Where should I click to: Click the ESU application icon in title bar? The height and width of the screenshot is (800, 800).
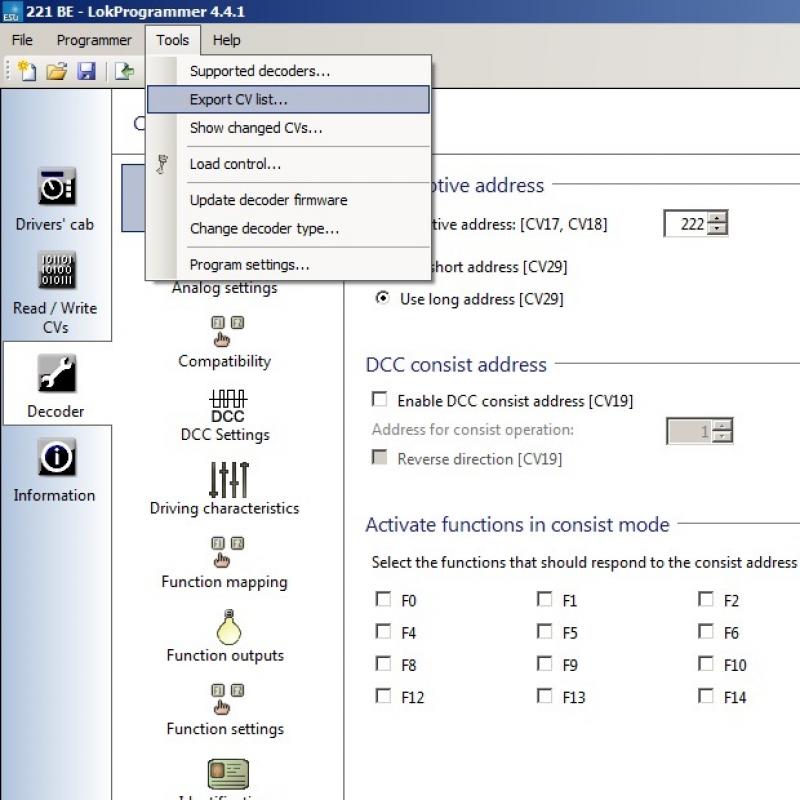(x=11, y=11)
